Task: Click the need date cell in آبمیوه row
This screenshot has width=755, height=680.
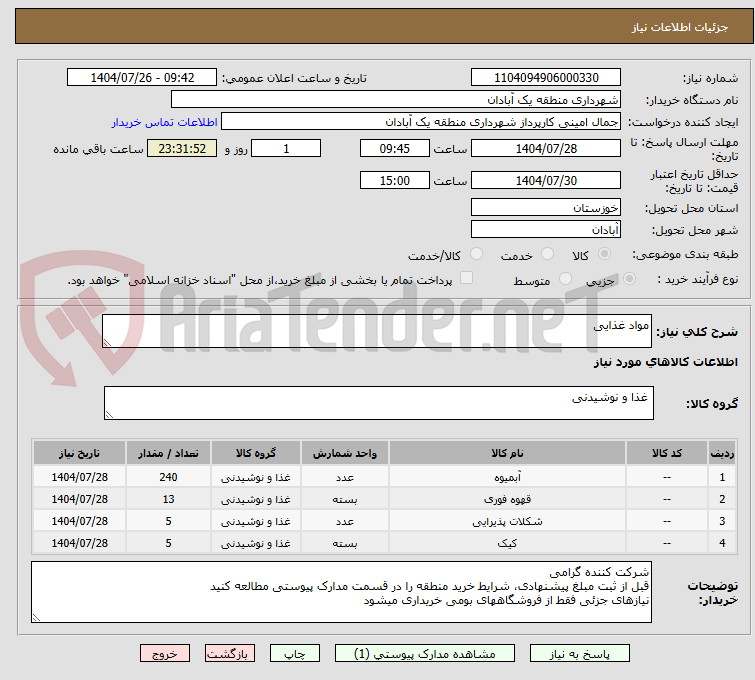Action: 79,477
